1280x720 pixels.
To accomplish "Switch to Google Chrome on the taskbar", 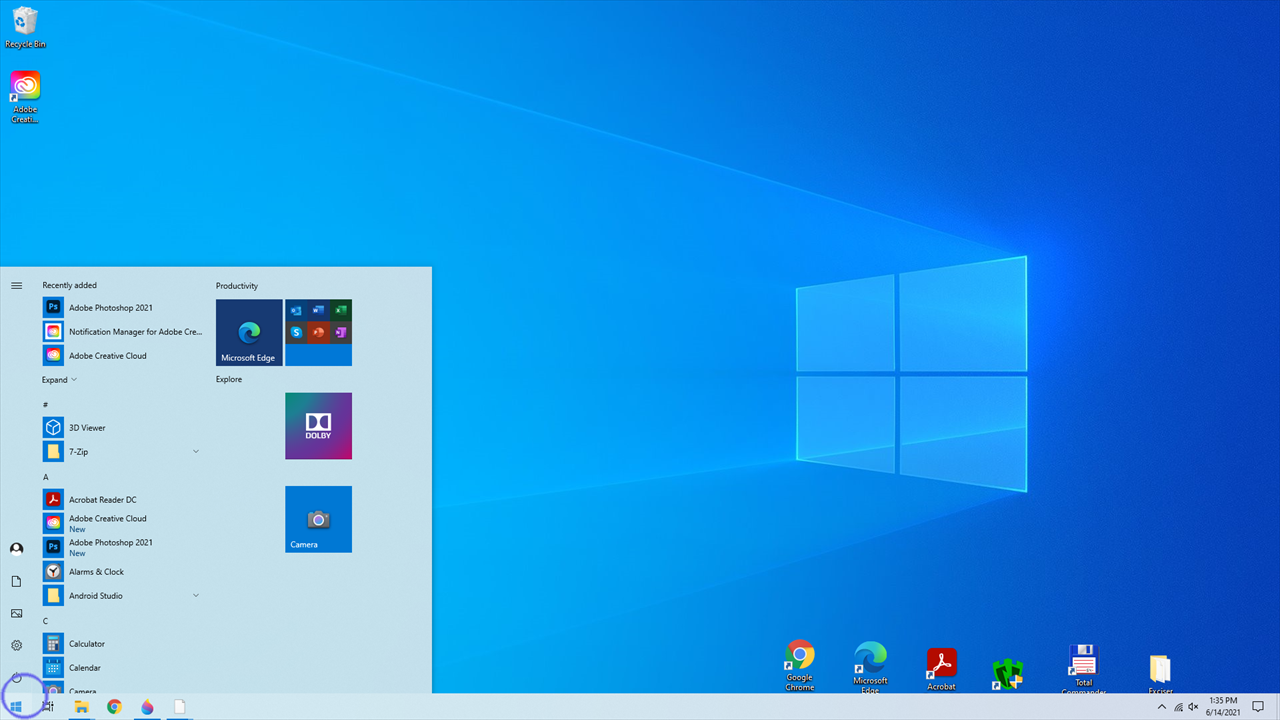I will click(x=114, y=707).
